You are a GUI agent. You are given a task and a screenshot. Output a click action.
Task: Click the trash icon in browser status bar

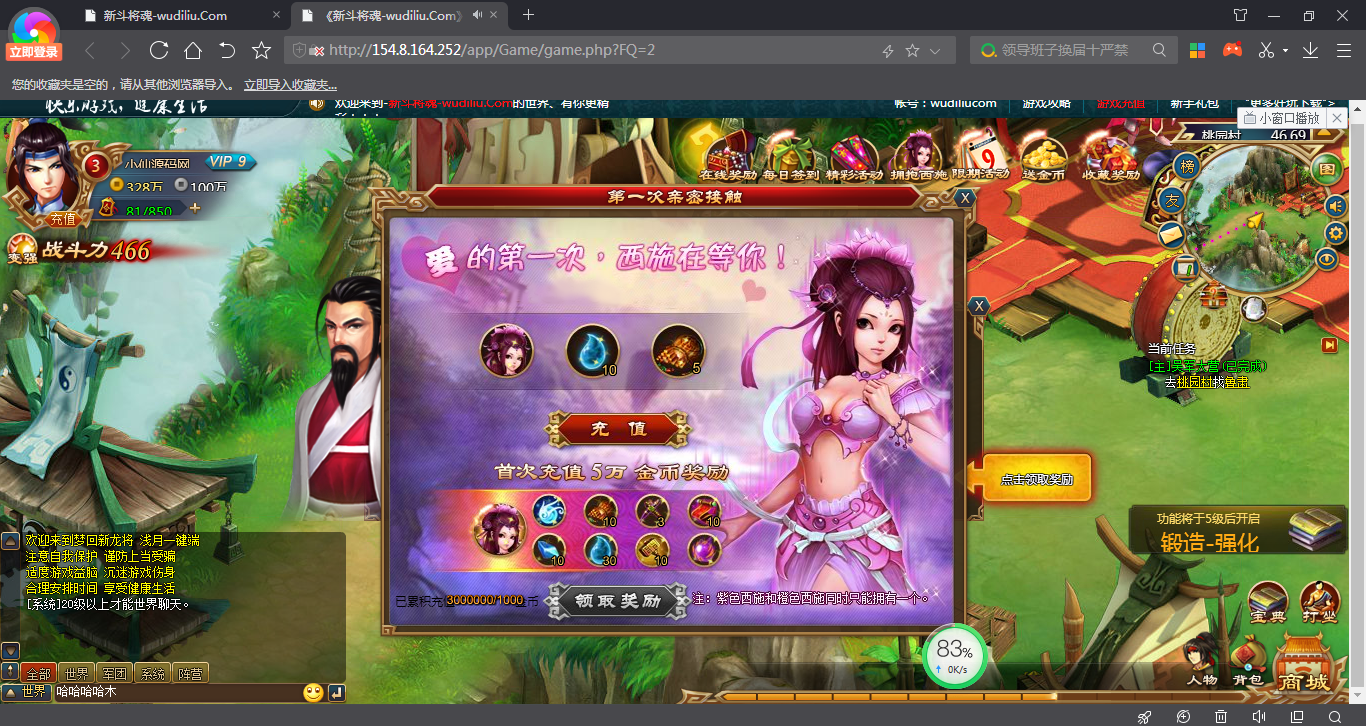[1221, 716]
